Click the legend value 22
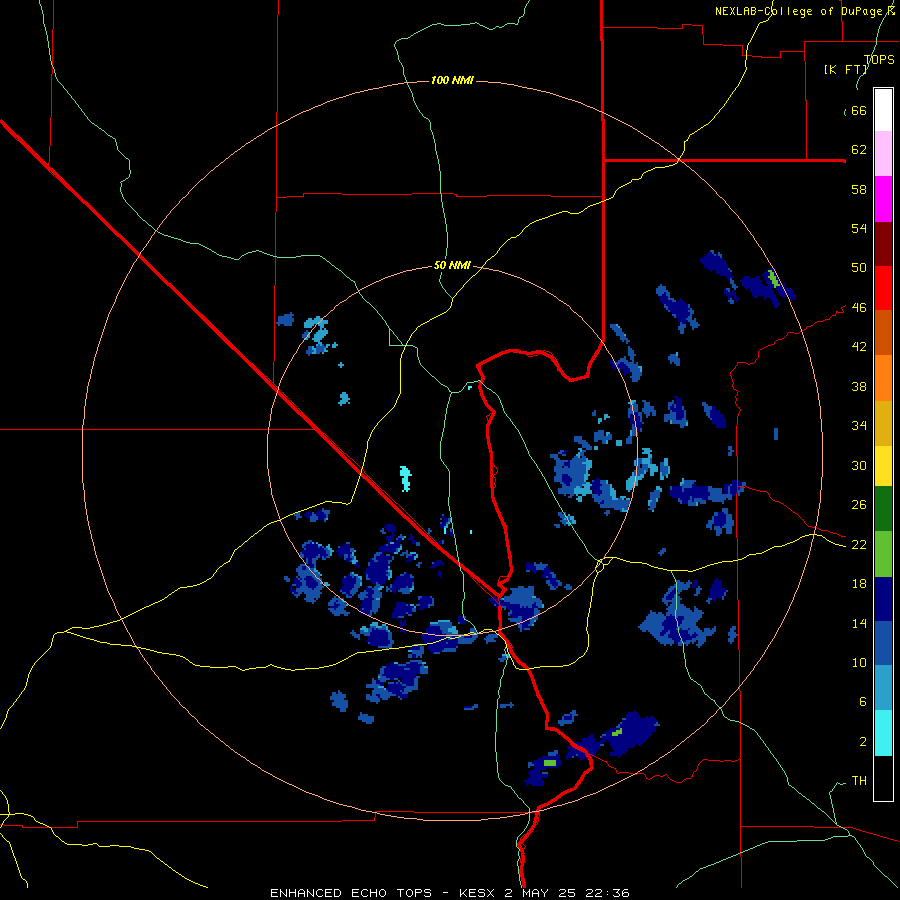 (x=859, y=544)
